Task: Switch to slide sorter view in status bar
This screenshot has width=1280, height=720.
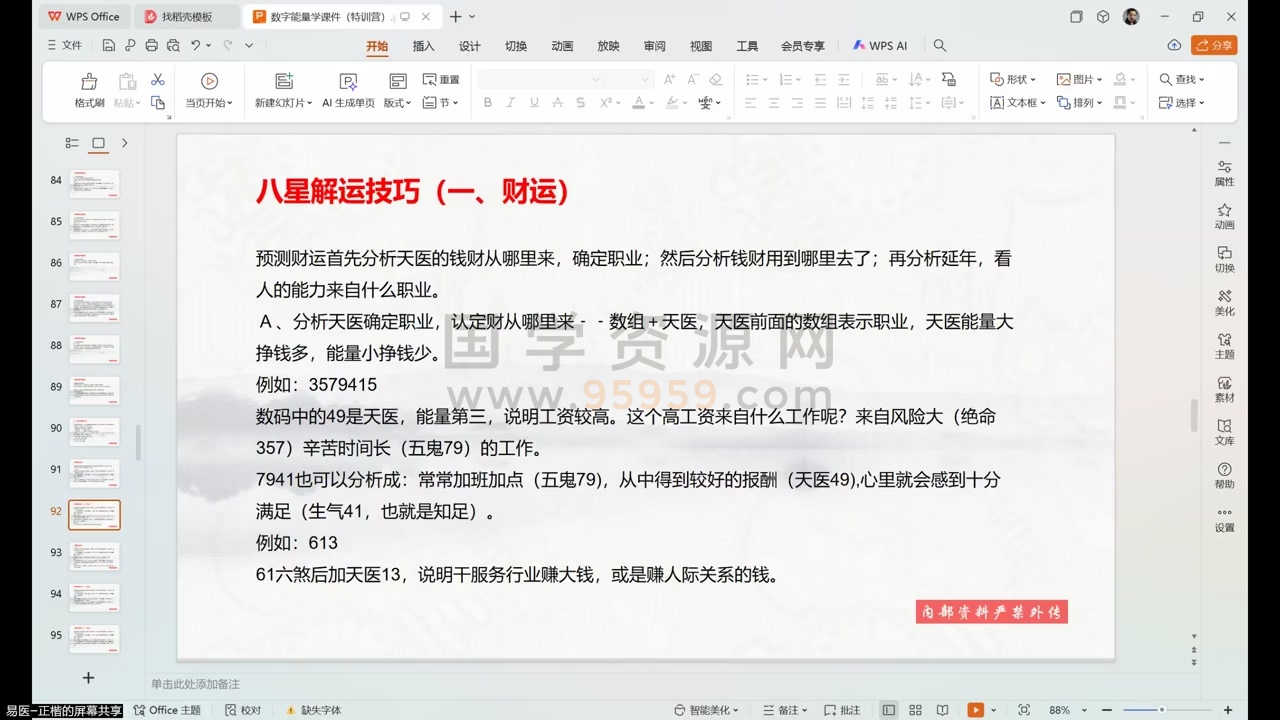Action: (x=915, y=710)
